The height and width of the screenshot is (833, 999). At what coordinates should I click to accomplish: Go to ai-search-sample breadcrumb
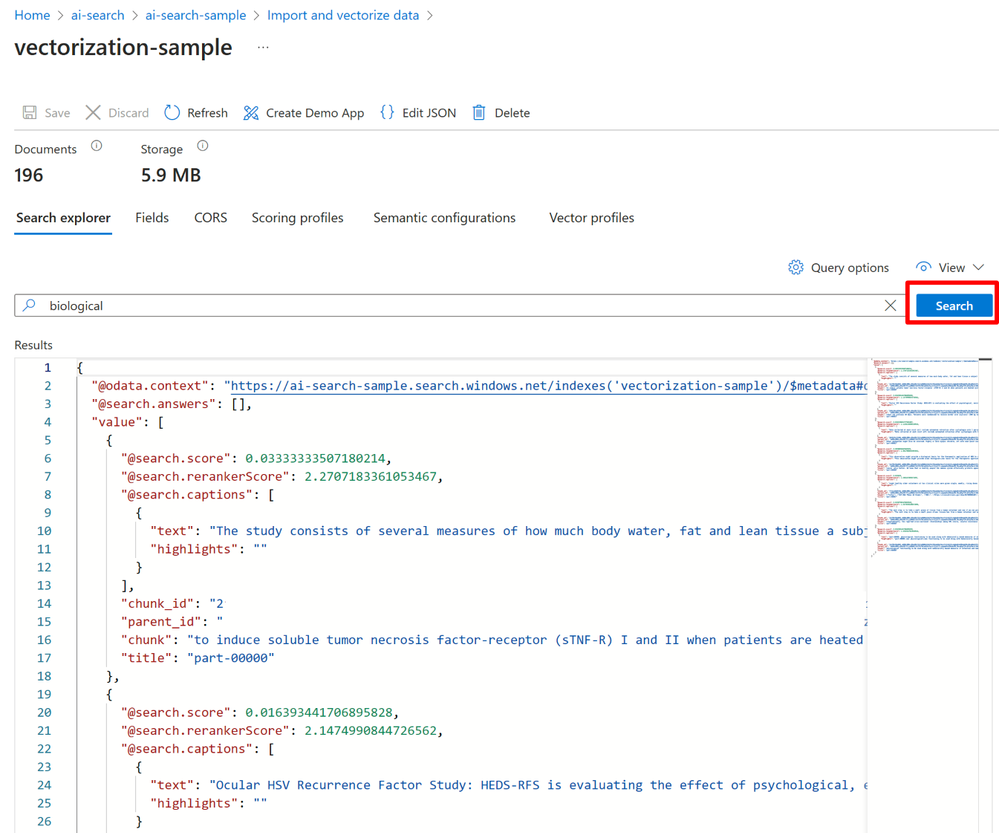coord(196,15)
